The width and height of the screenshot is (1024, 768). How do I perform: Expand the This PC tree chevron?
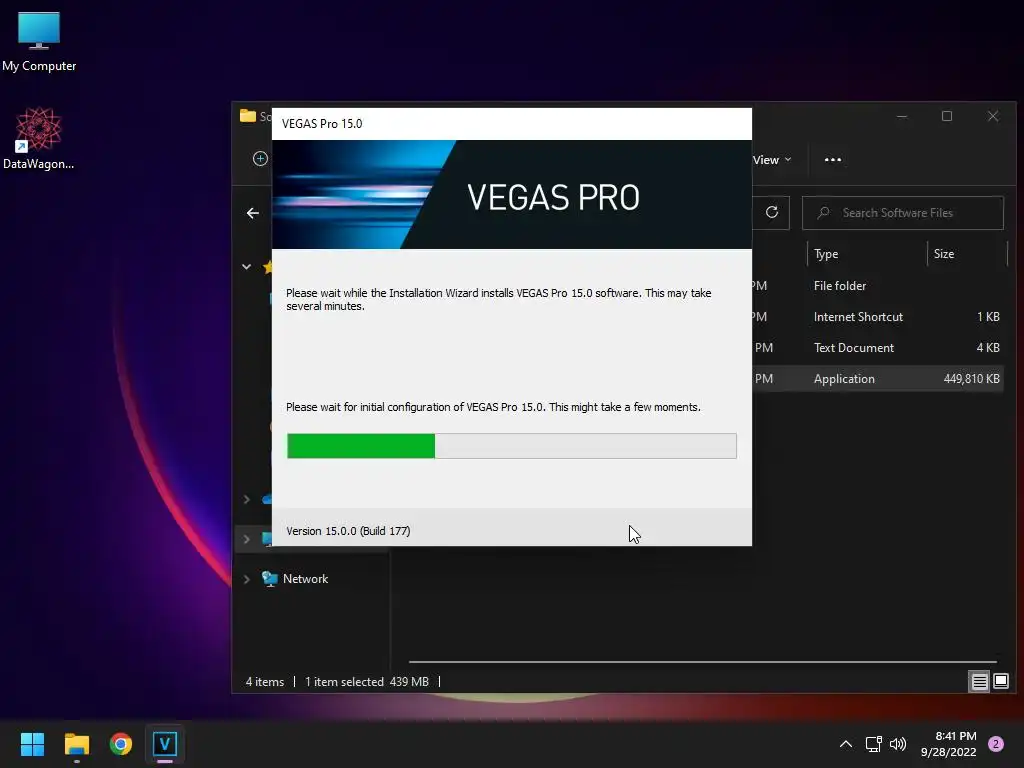[x=246, y=539]
